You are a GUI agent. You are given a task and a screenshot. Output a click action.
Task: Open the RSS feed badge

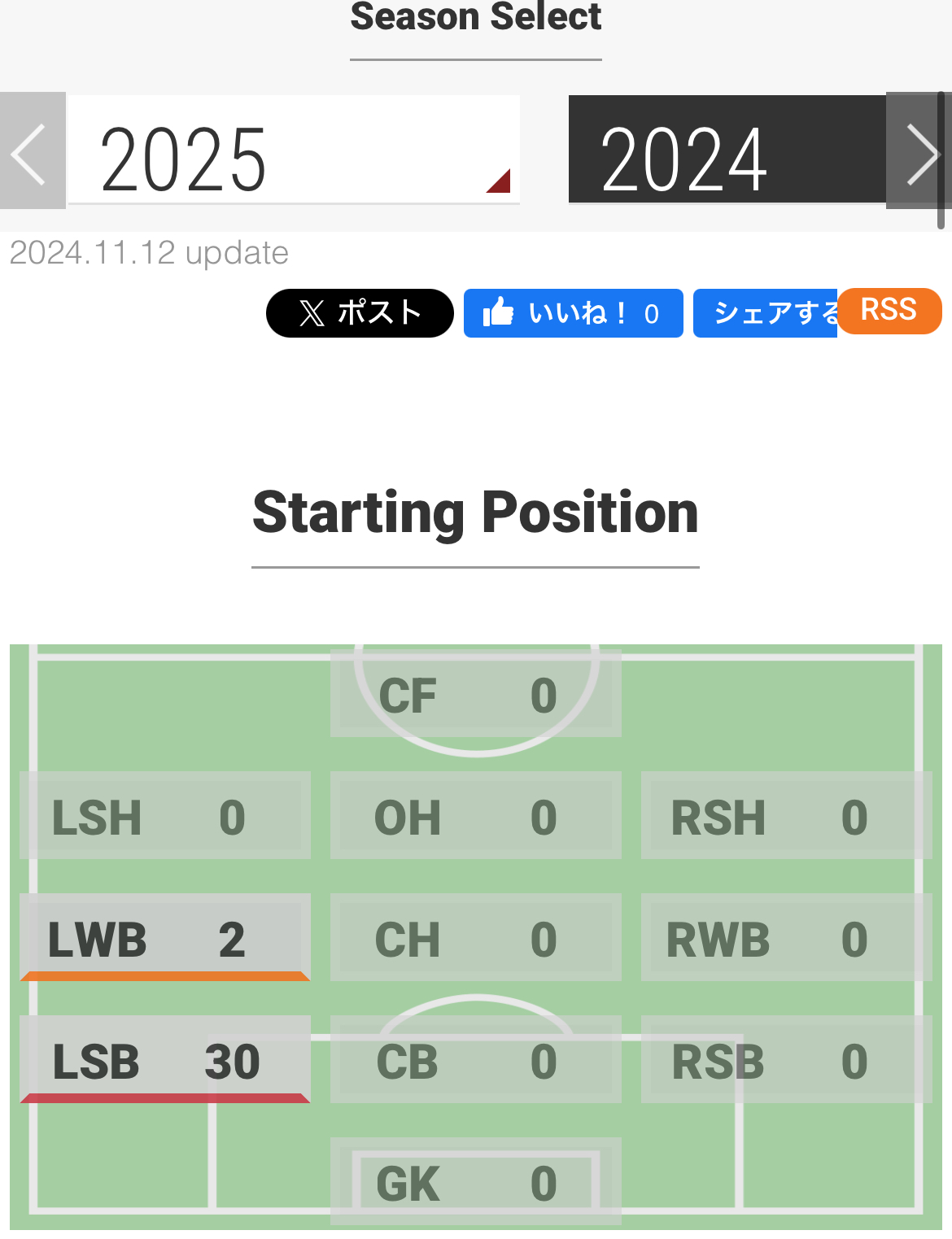coord(889,310)
